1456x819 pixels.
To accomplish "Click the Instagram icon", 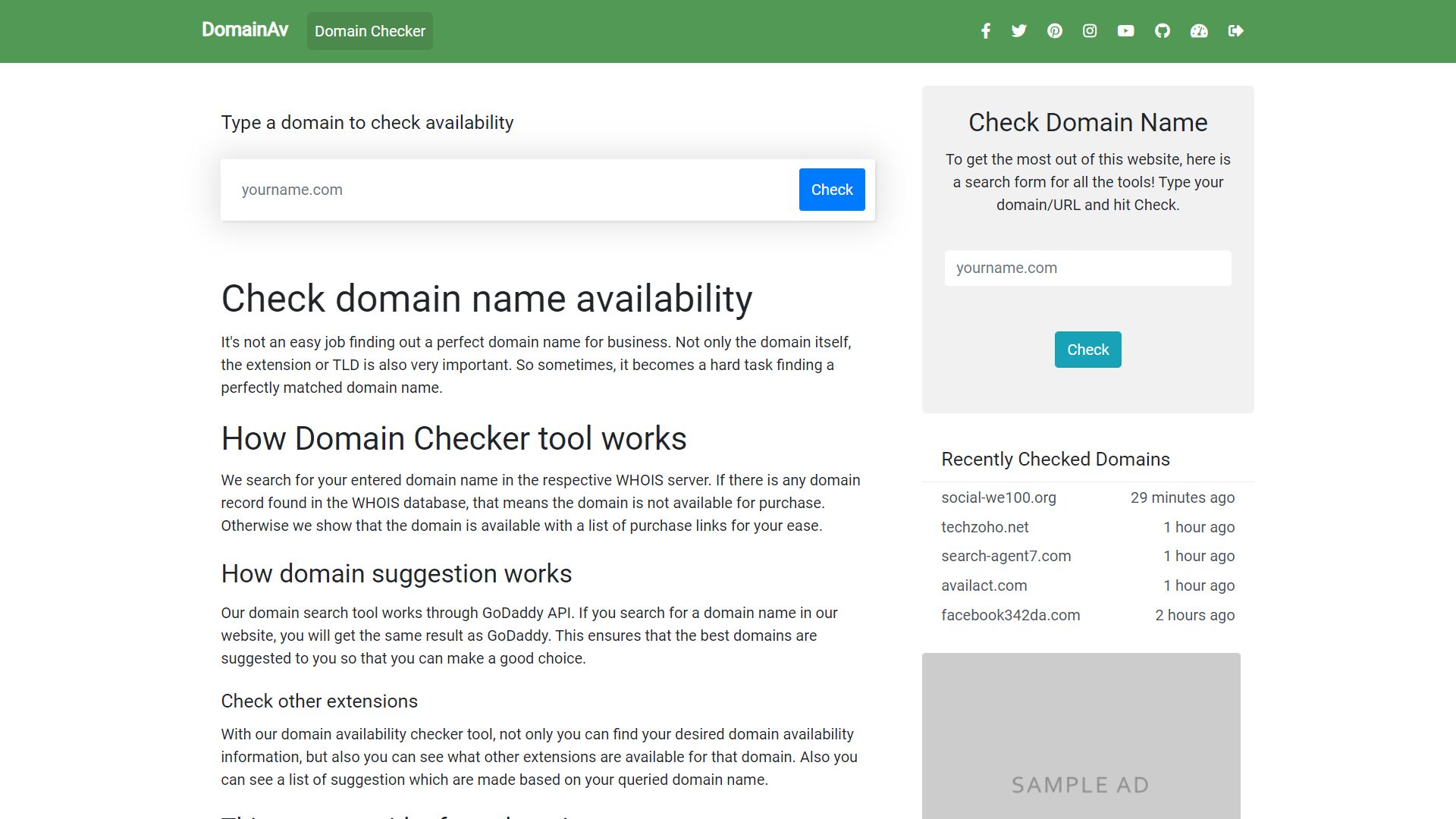I will pos(1090,31).
